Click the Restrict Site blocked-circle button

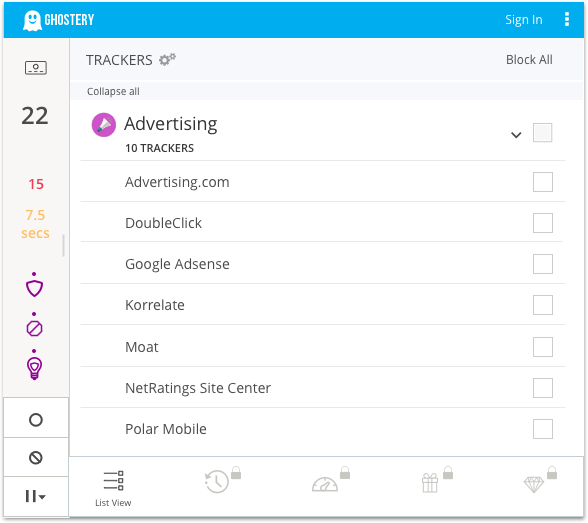[36, 457]
